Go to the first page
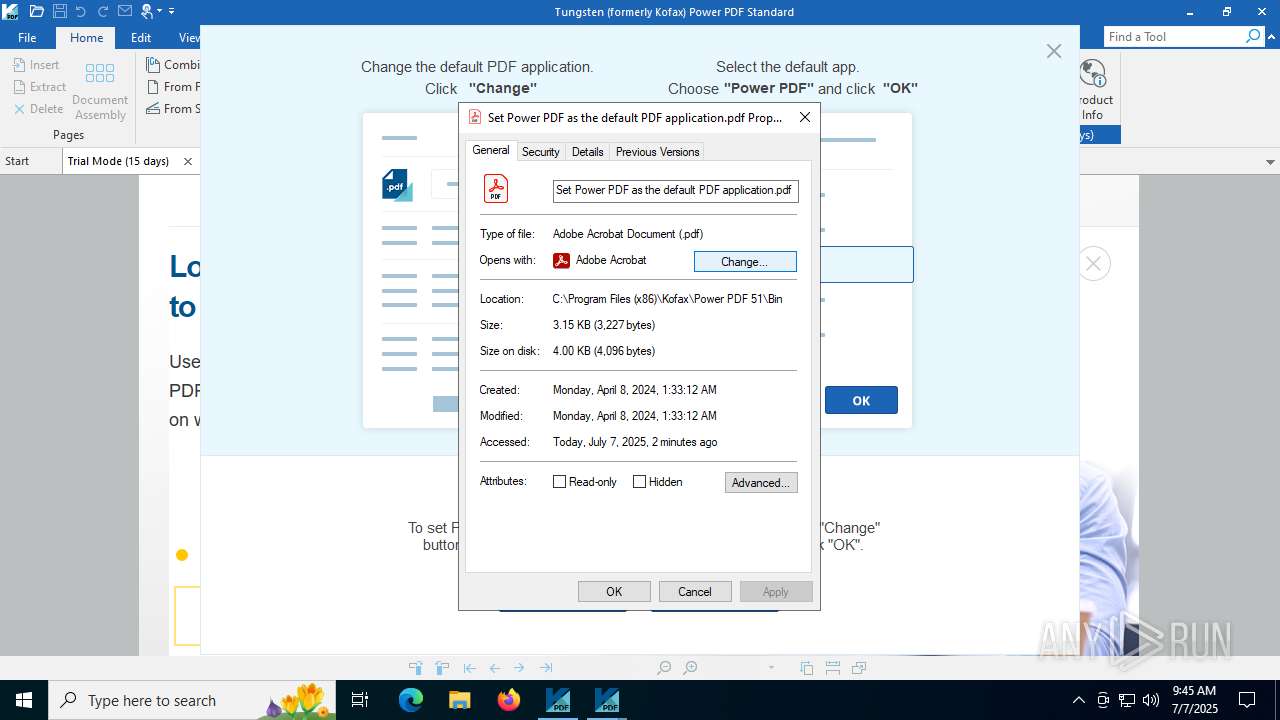 (x=469, y=668)
